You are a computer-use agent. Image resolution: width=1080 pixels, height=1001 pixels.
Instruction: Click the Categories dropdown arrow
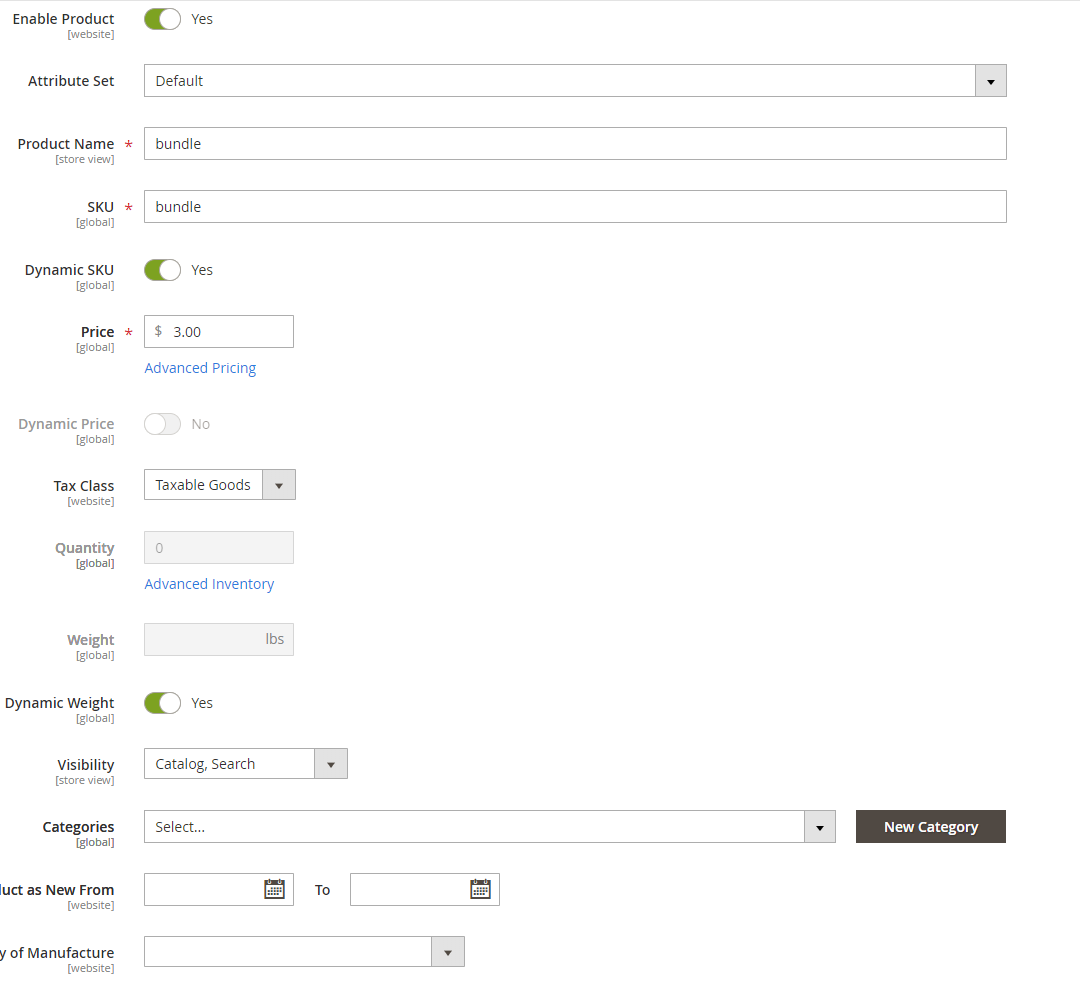(820, 827)
